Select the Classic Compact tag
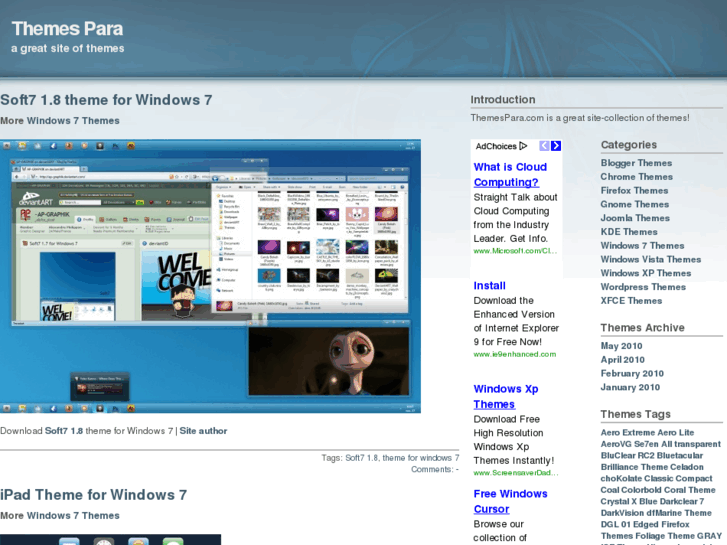 point(678,479)
